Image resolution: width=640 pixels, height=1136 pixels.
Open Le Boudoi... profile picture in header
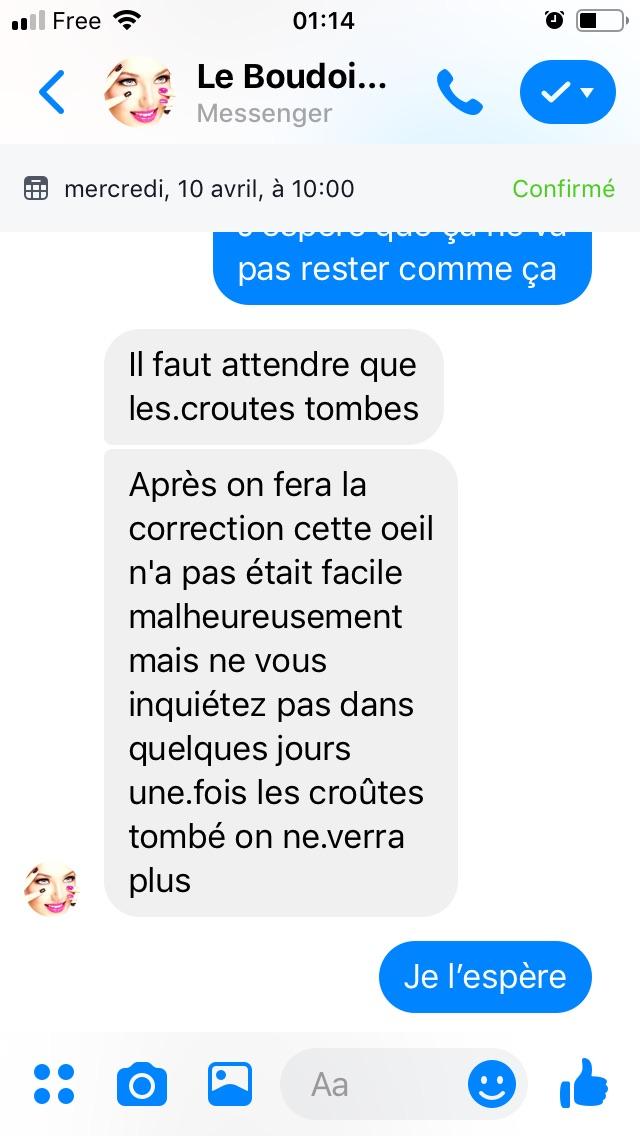pyautogui.click(x=138, y=92)
